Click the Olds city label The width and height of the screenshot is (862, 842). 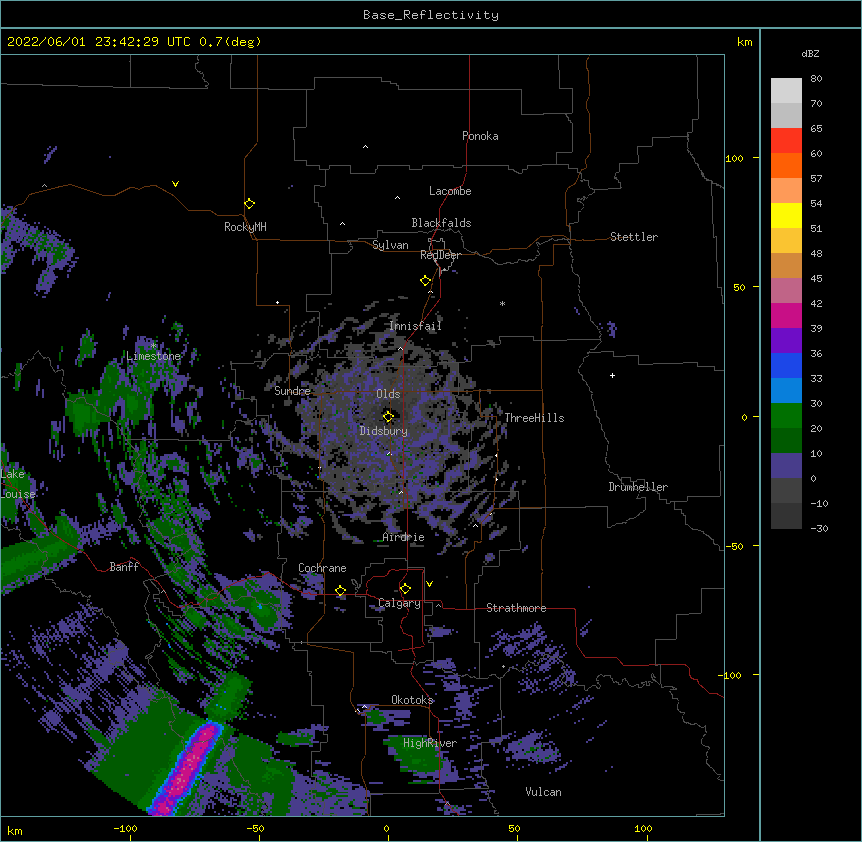point(388,394)
